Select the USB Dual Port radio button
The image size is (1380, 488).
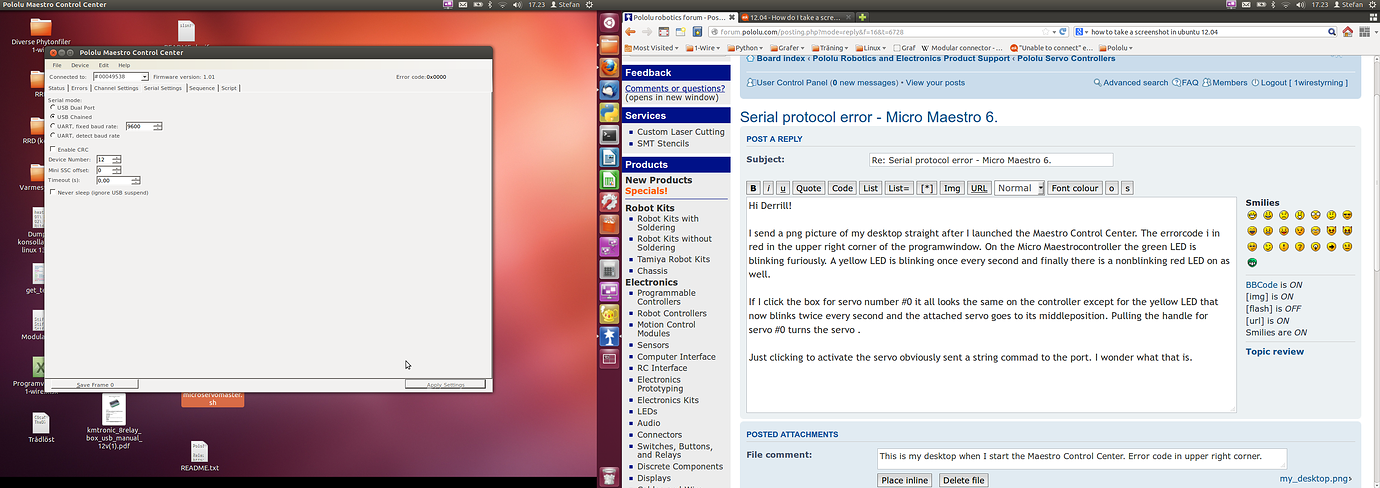pyautogui.click(x=53, y=108)
